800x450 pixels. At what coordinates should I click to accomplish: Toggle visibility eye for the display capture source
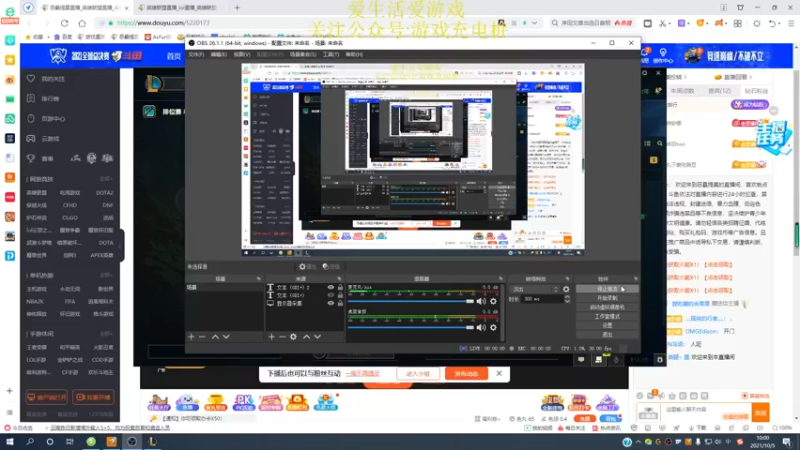pyautogui.click(x=331, y=303)
